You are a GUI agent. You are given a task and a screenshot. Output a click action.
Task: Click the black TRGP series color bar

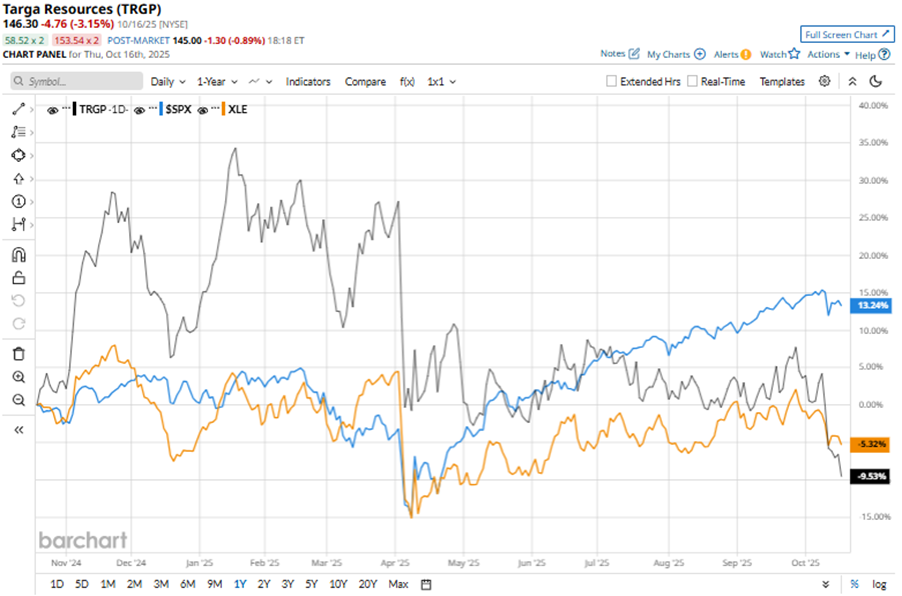pos(75,109)
